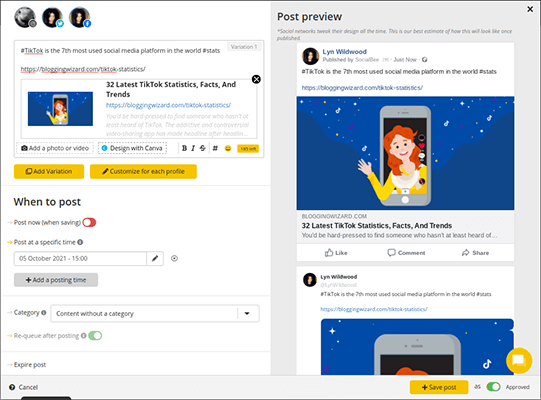This screenshot has width=541, height=400.
Task: Open the tiktok-statistics link in Twitter preview
Action: click(374, 309)
